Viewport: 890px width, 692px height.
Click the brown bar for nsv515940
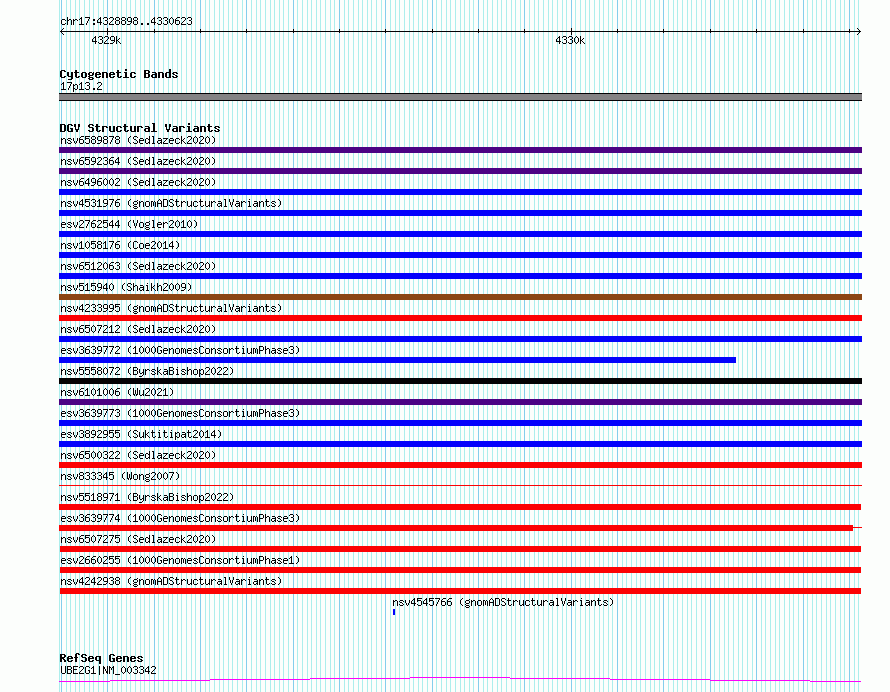(460, 297)
